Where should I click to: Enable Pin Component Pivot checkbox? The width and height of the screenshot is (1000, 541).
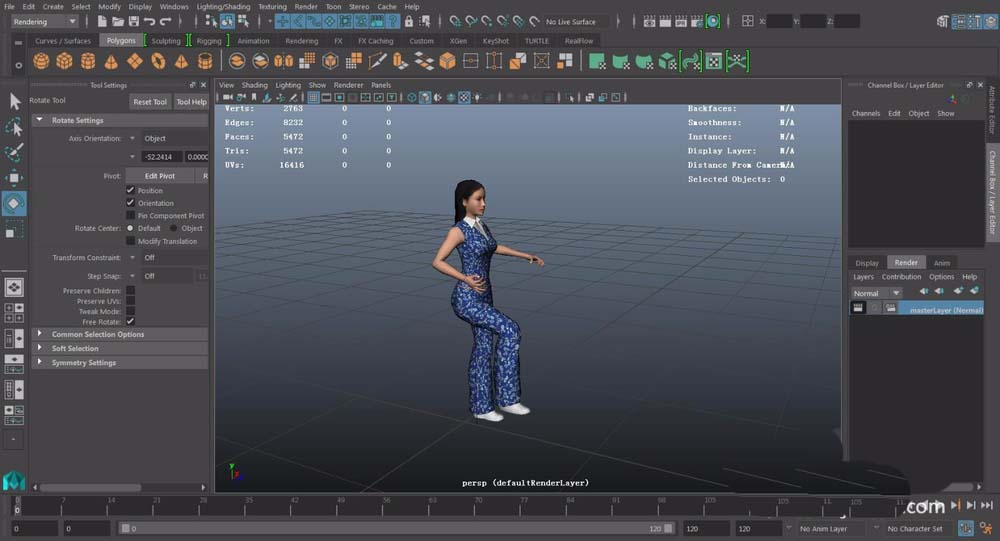pyautogui.click(x=130, y=215)
